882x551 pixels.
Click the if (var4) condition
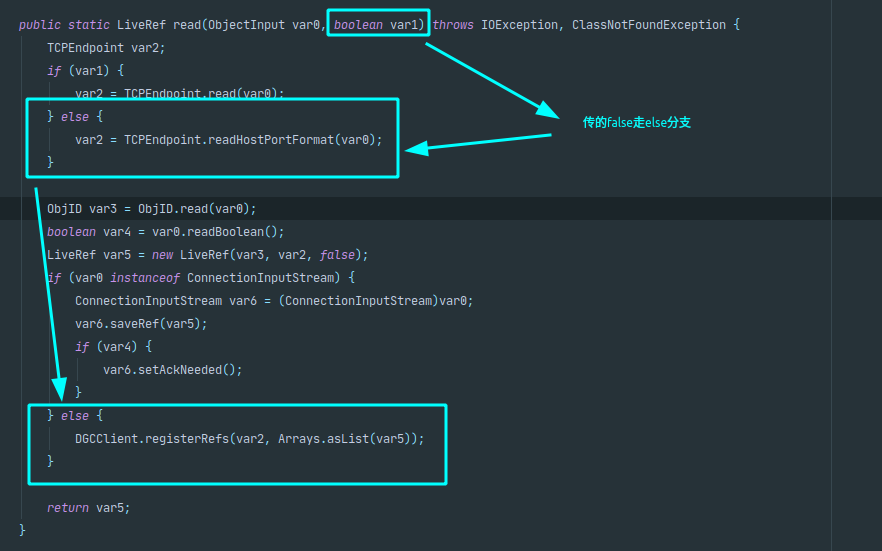click(x=113, y=347)
